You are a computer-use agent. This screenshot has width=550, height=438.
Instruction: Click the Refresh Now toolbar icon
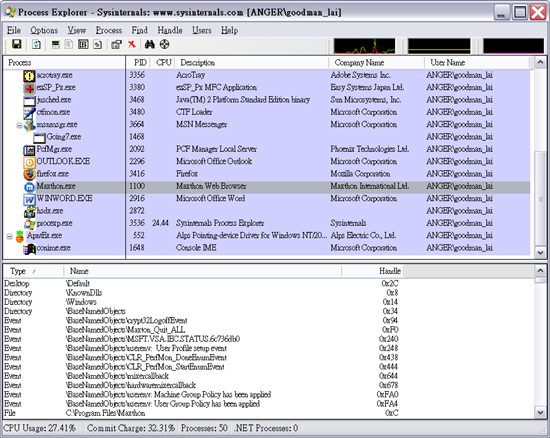tap(36, 45)
